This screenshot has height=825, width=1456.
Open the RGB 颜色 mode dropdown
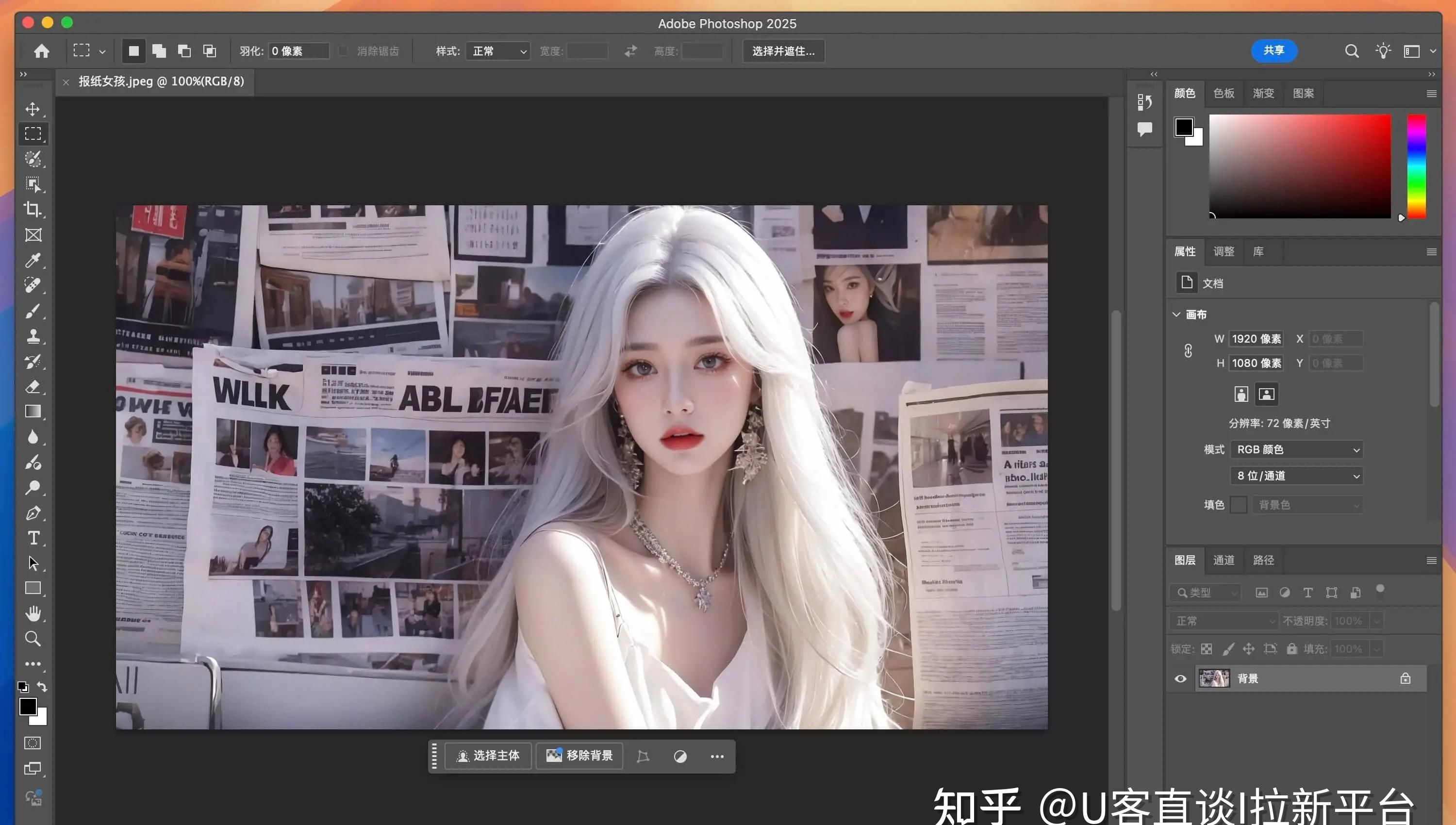[1296, 449]
